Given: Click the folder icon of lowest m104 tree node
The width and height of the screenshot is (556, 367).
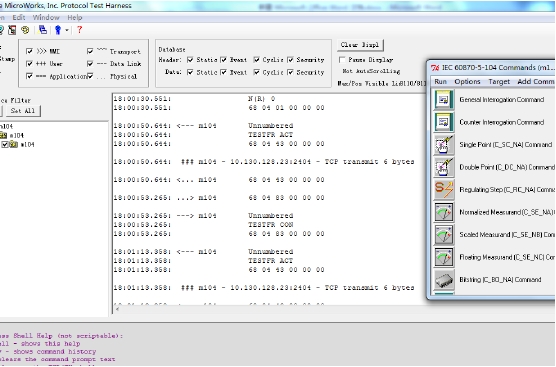Looking at the screenshot, I should click(13, 144).
